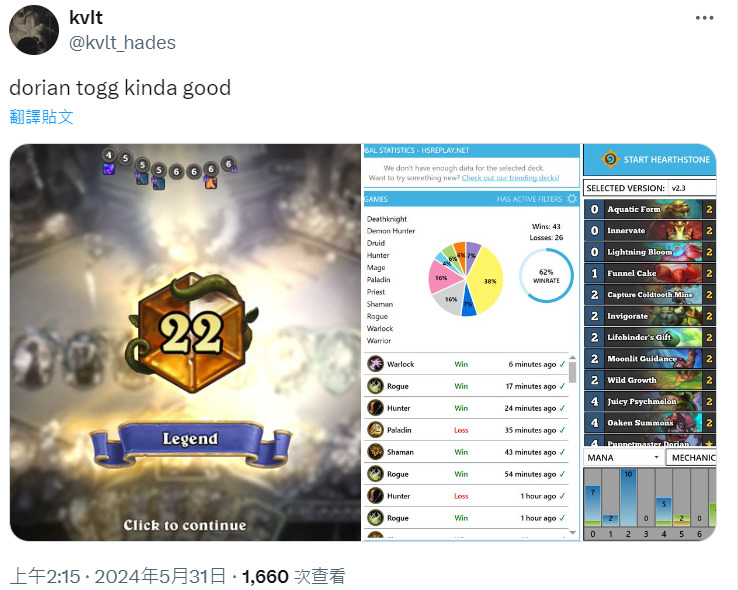Open the three-dot more options menu
This screenshot has height=590, width=738.
click(704, 18)
